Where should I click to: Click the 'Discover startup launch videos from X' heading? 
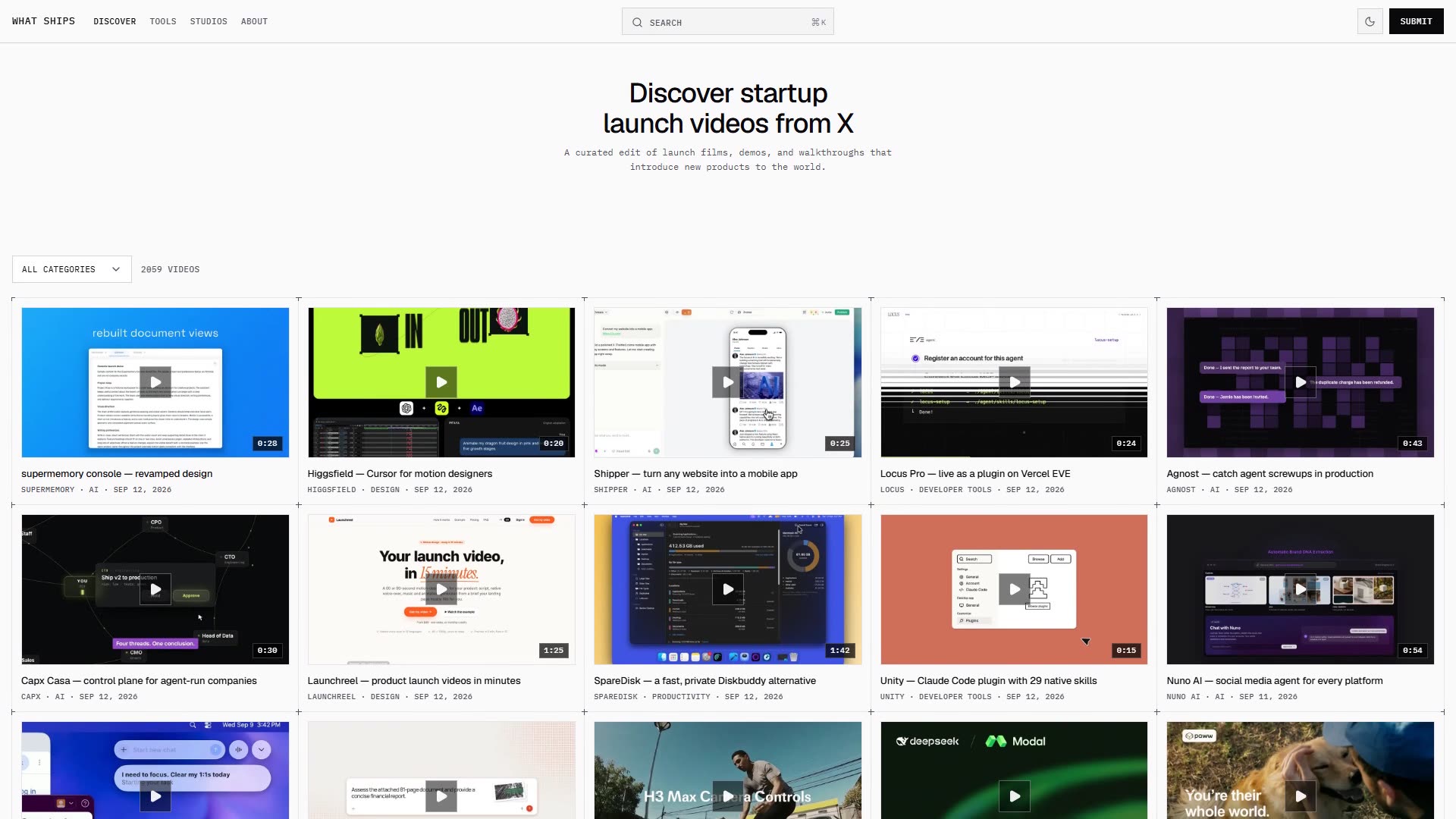coord(728,108)
